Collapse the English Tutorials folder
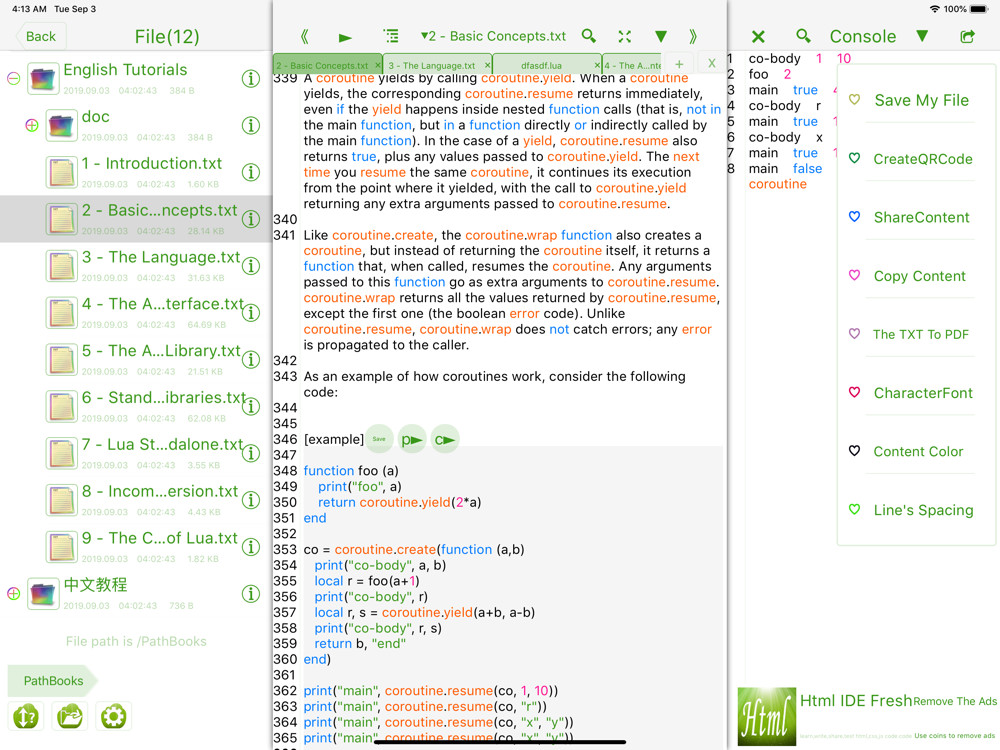Image resolution: width=1000 pixels, height=750 pixels. pos(13,78)
